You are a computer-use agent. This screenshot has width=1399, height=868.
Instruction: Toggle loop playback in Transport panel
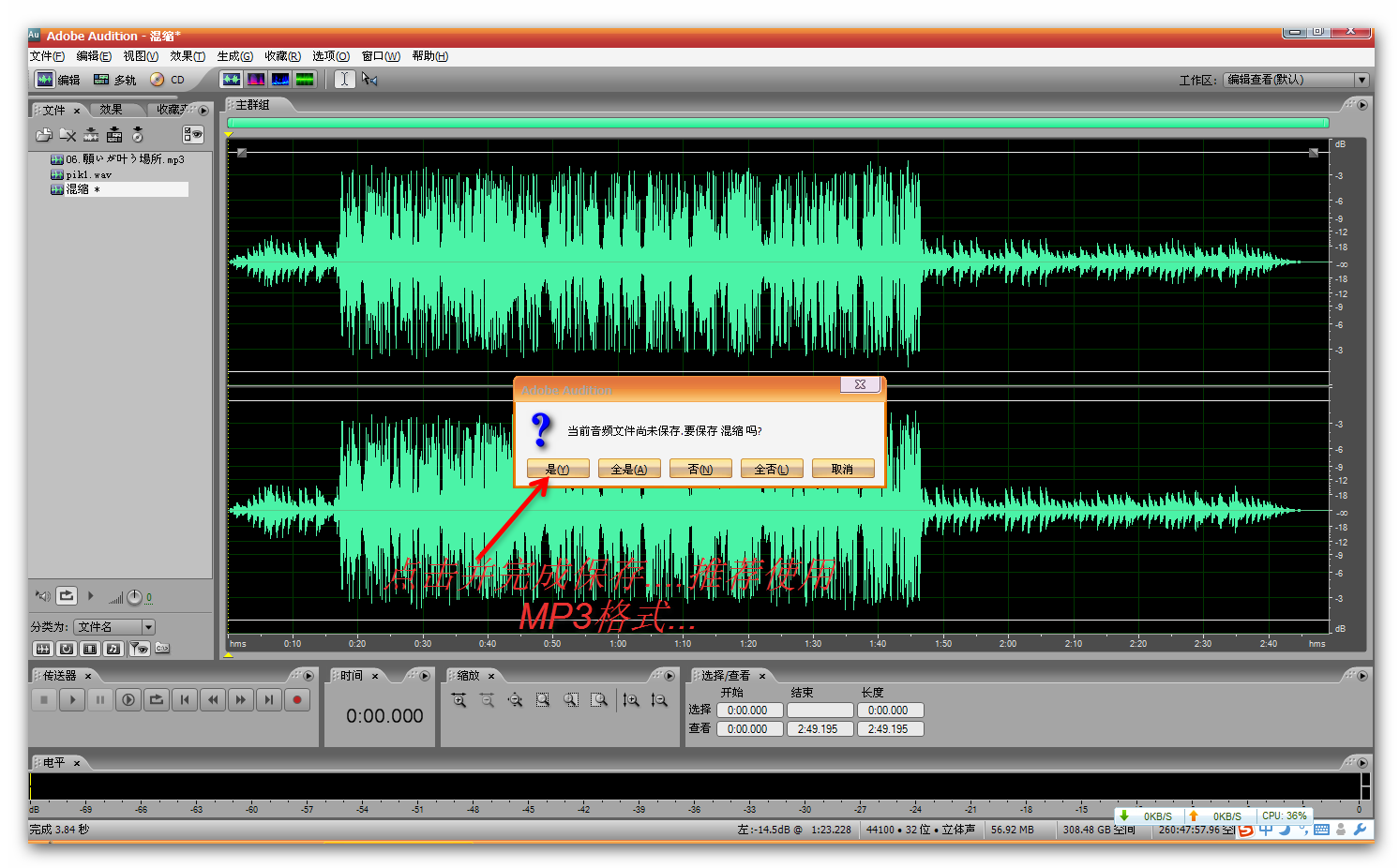[x=157, y=699]
